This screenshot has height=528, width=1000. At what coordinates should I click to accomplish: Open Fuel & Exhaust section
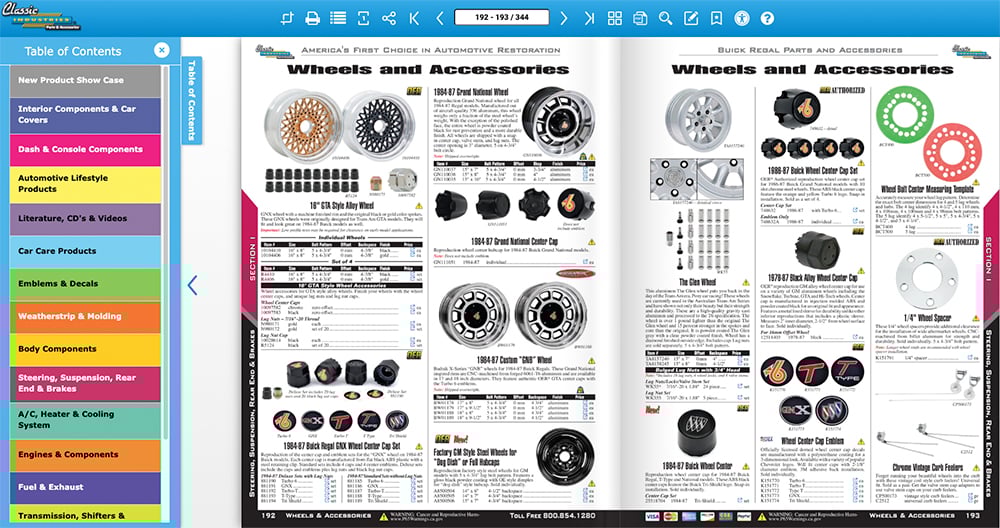(x=85, y=488)
